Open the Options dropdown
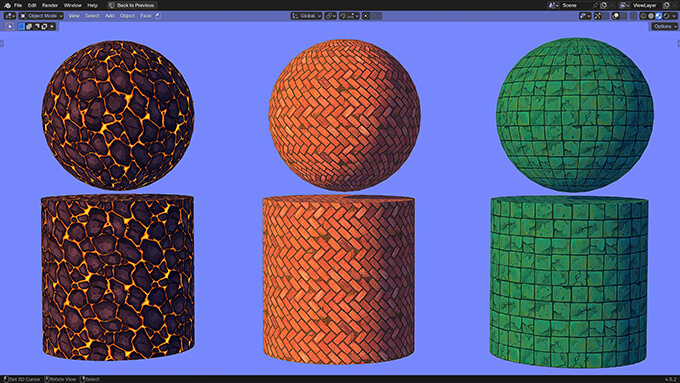 pyautogui.click(x=664, y=26)
